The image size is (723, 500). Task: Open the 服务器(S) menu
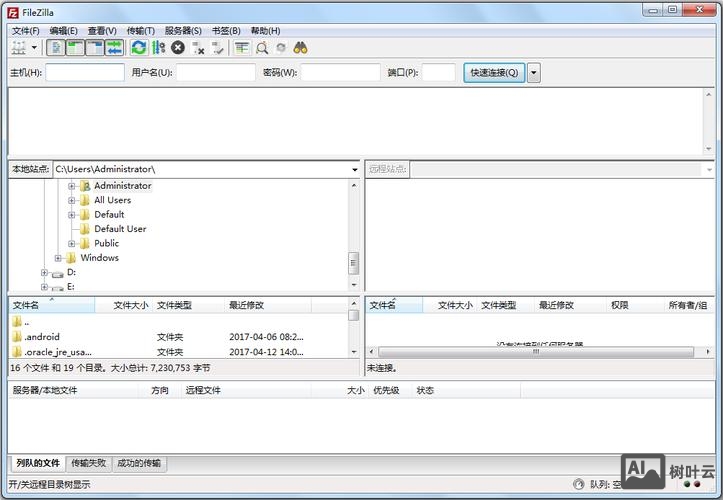click(x=183, y=31)
